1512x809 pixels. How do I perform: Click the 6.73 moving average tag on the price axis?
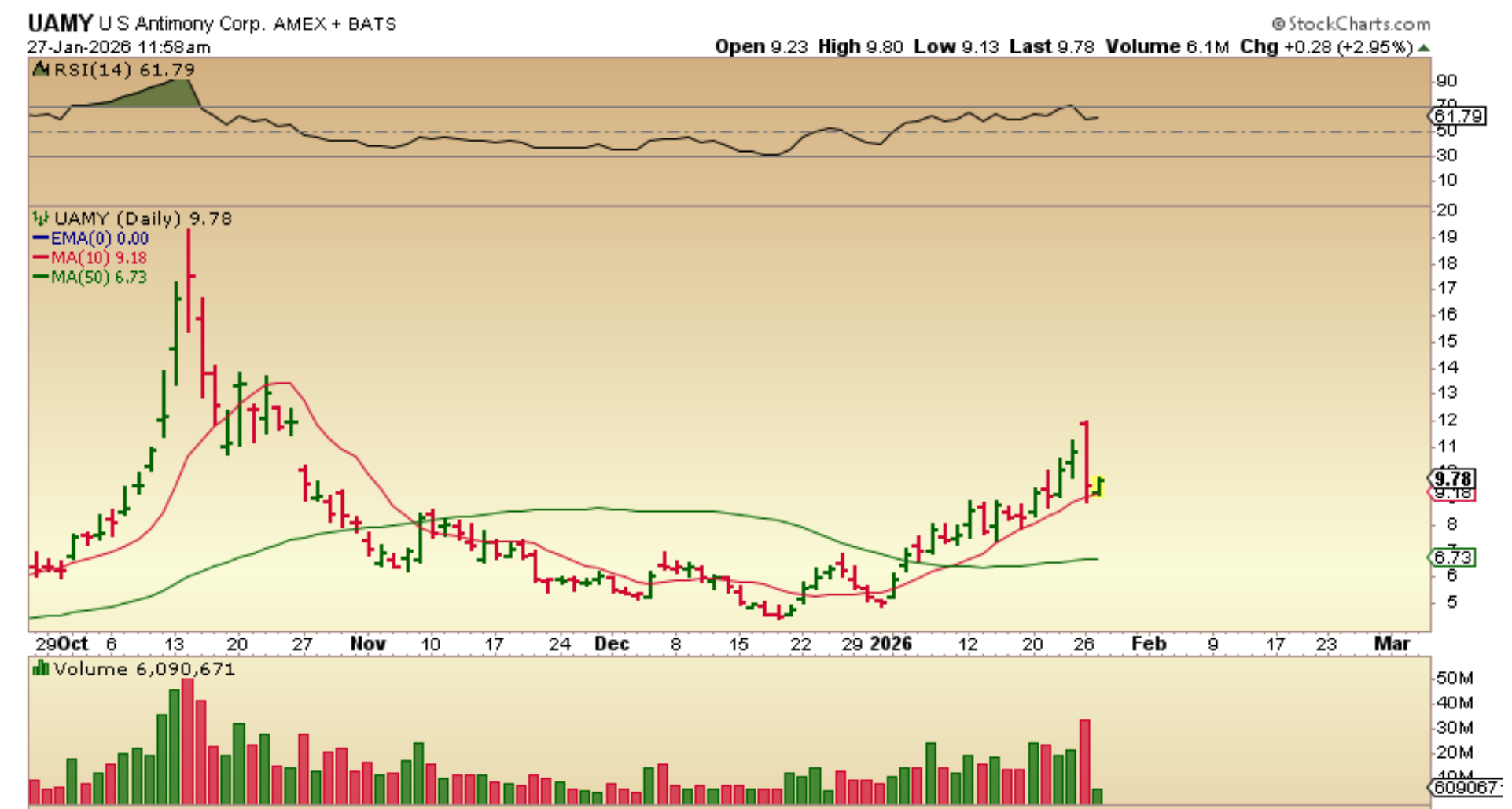[x=1453, y=557]
